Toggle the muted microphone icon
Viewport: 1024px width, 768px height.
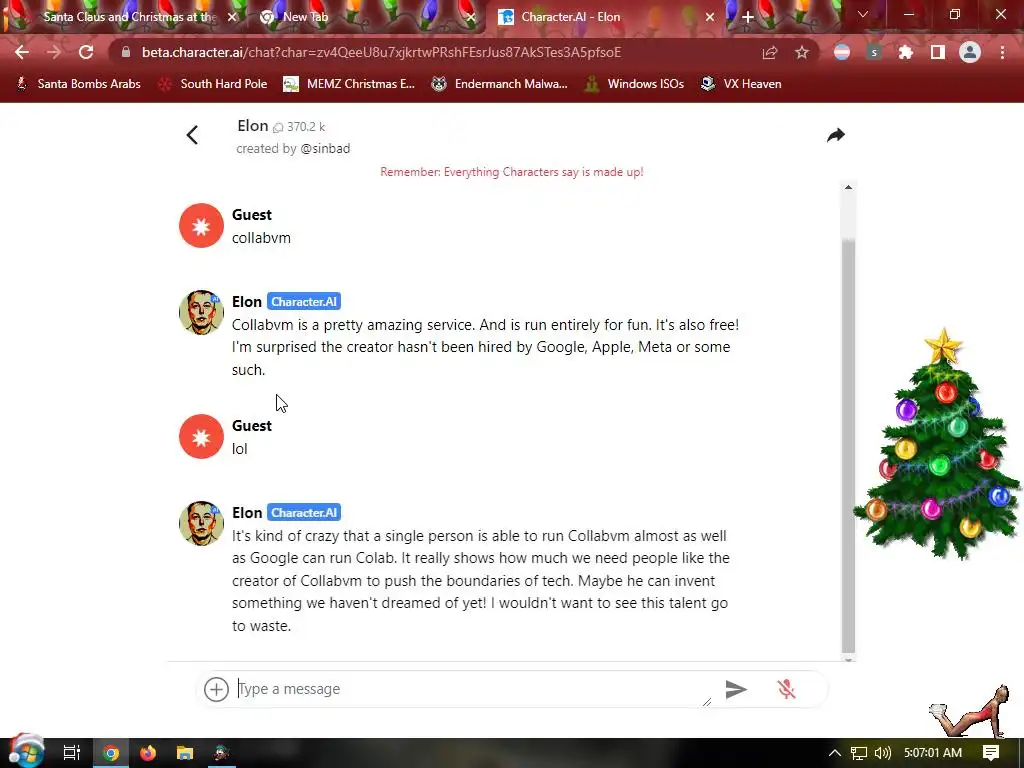tap(786, 689)
